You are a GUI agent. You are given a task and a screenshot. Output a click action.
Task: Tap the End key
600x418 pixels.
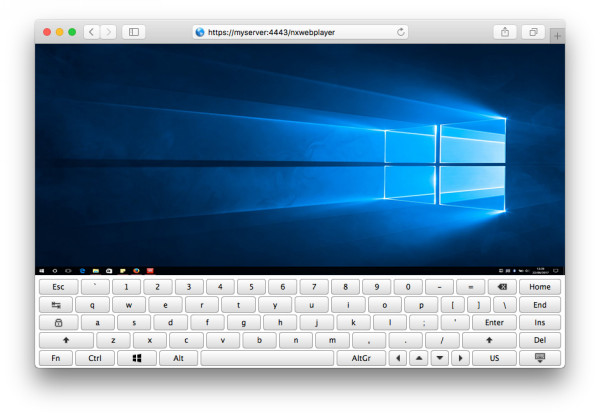click(540, 305)
